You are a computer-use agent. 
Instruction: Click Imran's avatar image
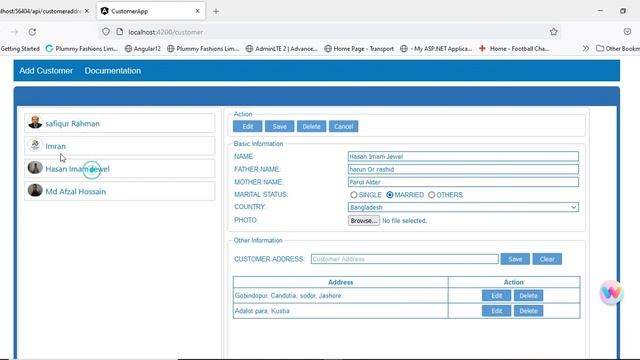coord(35,145)
